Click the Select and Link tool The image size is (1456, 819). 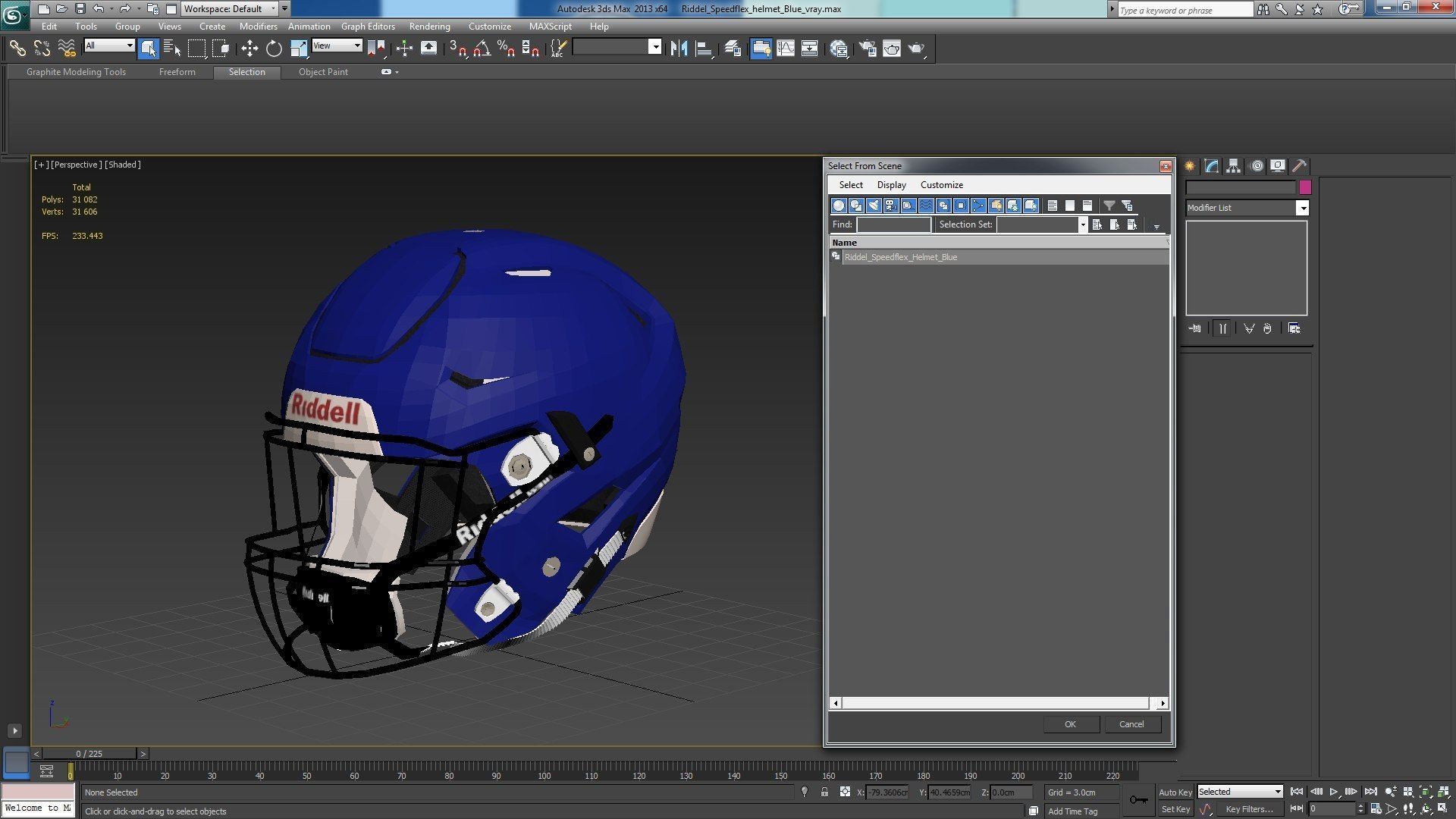[x=17, y=49]
